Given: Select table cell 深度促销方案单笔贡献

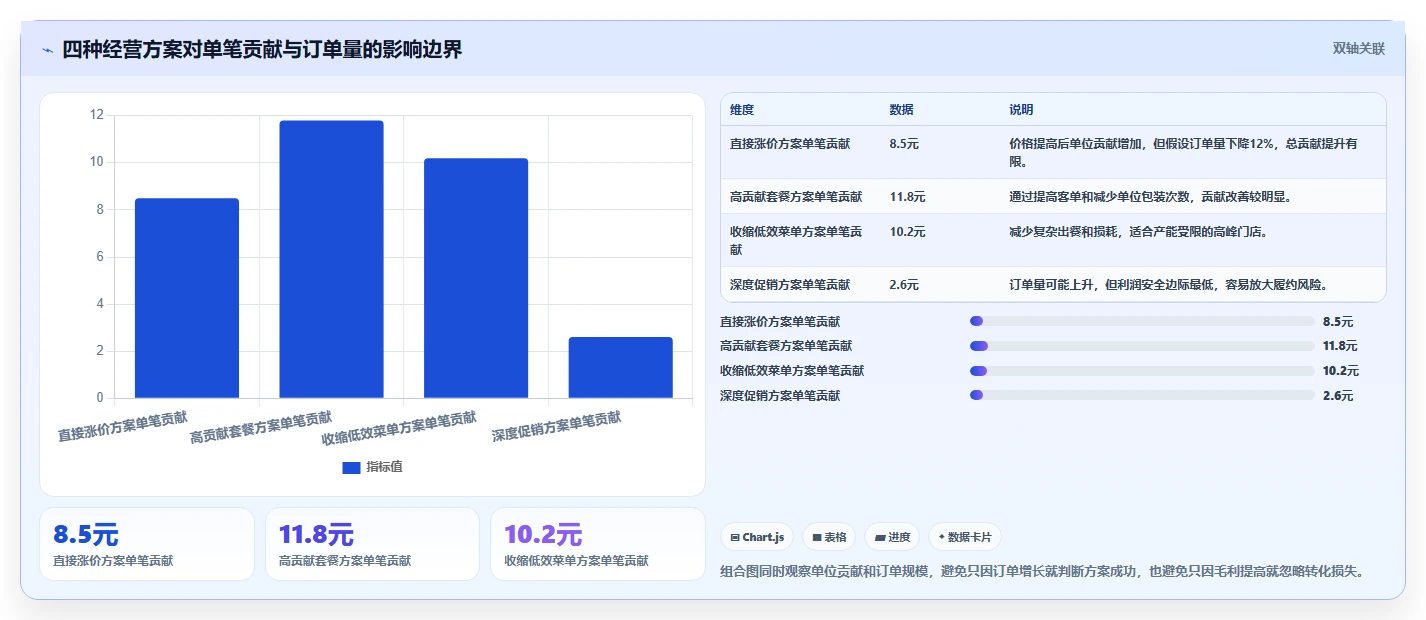Looking at the screenshot, I should [x=790, y=285].
